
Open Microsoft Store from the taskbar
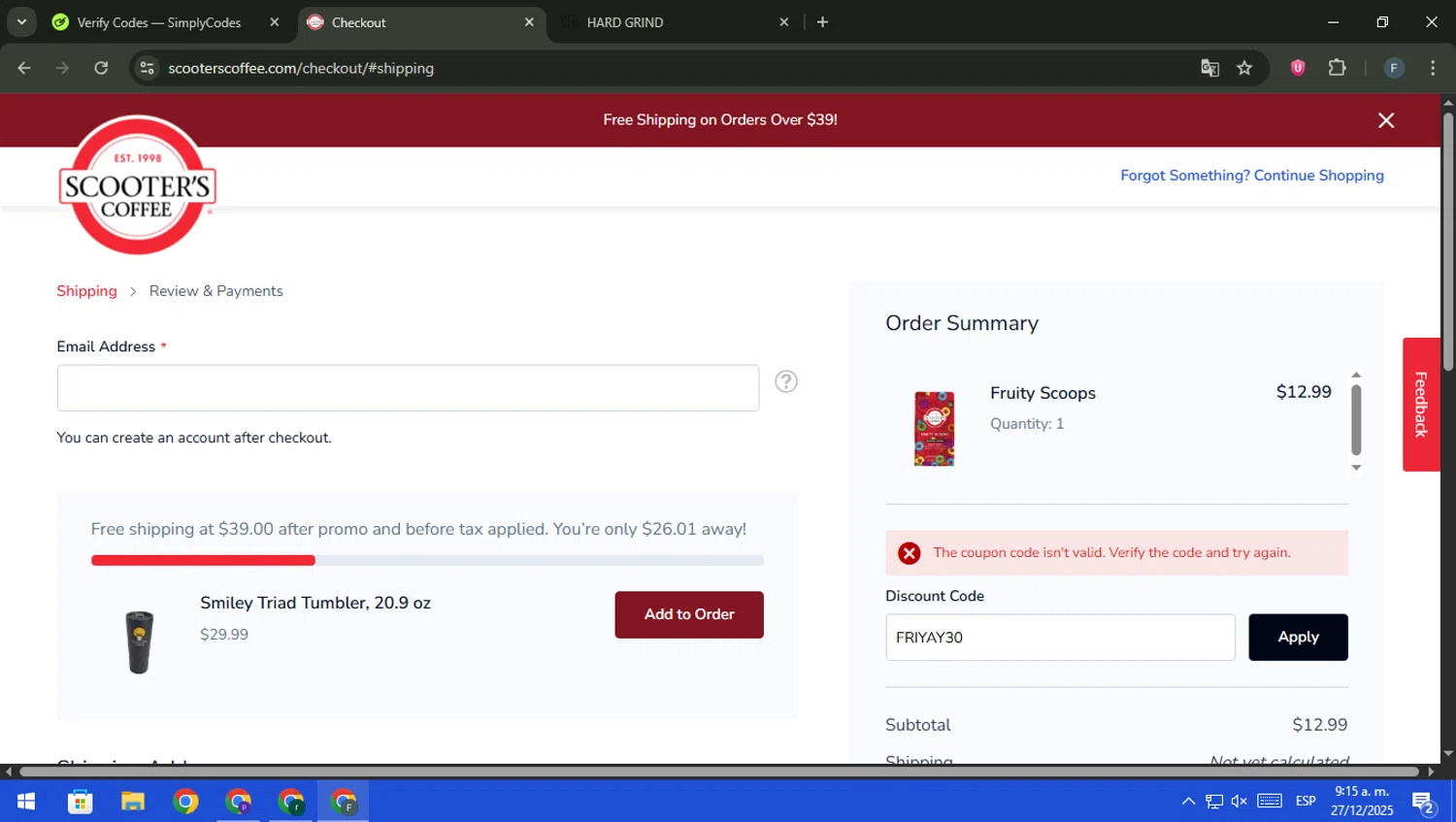[80, 802]
